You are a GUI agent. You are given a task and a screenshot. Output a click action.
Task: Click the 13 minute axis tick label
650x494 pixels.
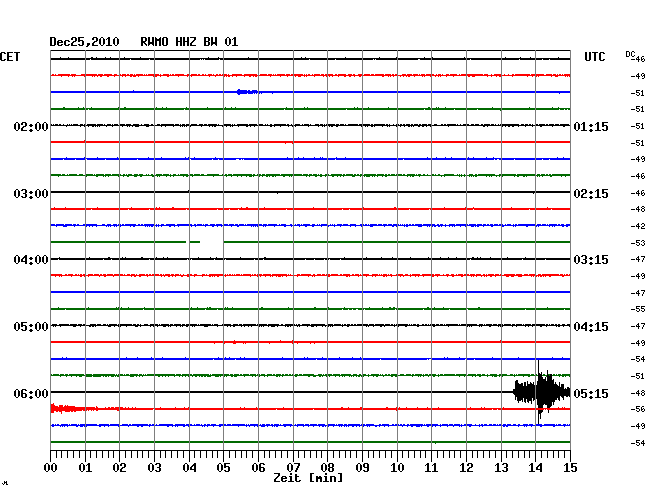coord(501,468)
